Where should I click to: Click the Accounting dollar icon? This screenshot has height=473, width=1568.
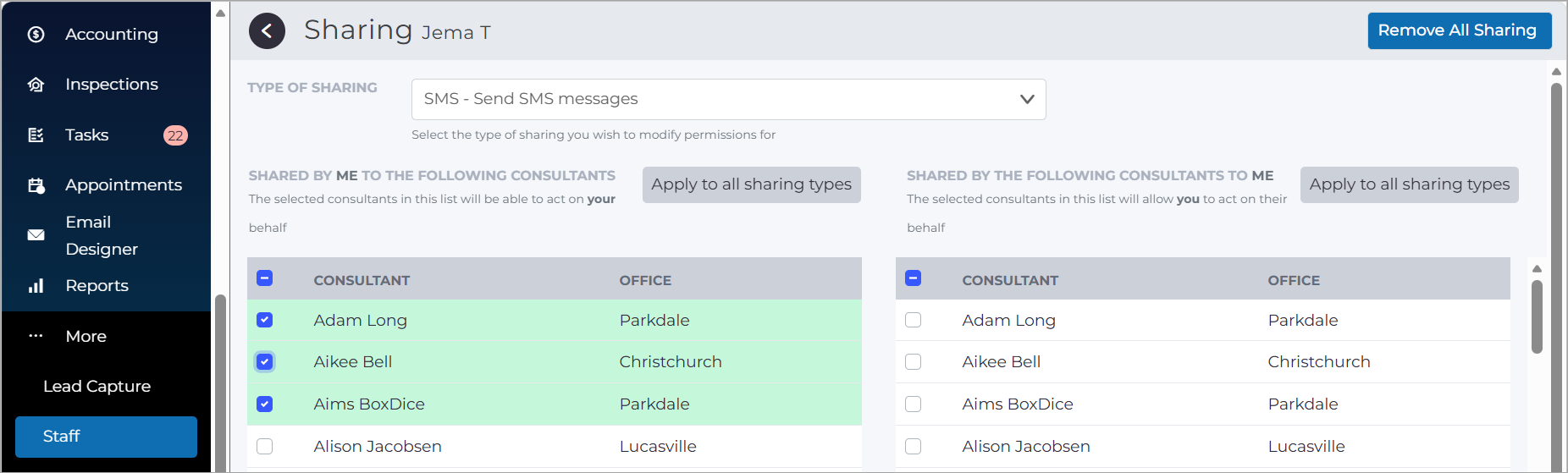pyautogui.click(x=36, y=35)
